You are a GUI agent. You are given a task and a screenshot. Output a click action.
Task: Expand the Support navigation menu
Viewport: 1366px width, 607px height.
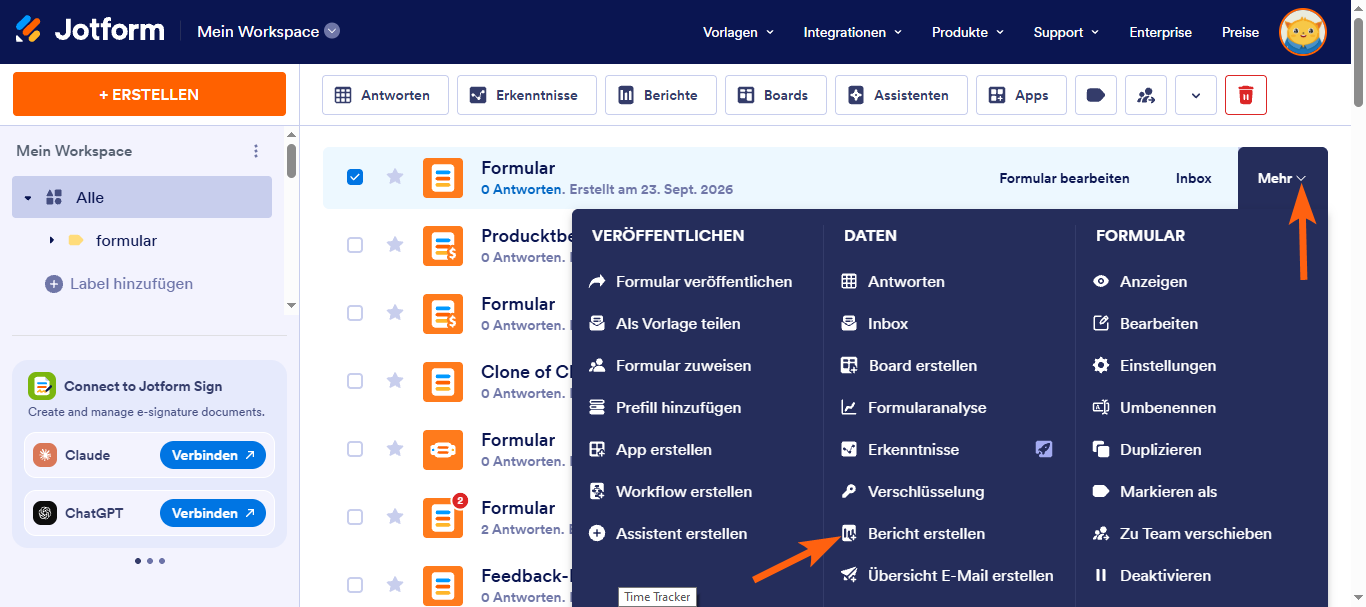tap(1066, 32)
